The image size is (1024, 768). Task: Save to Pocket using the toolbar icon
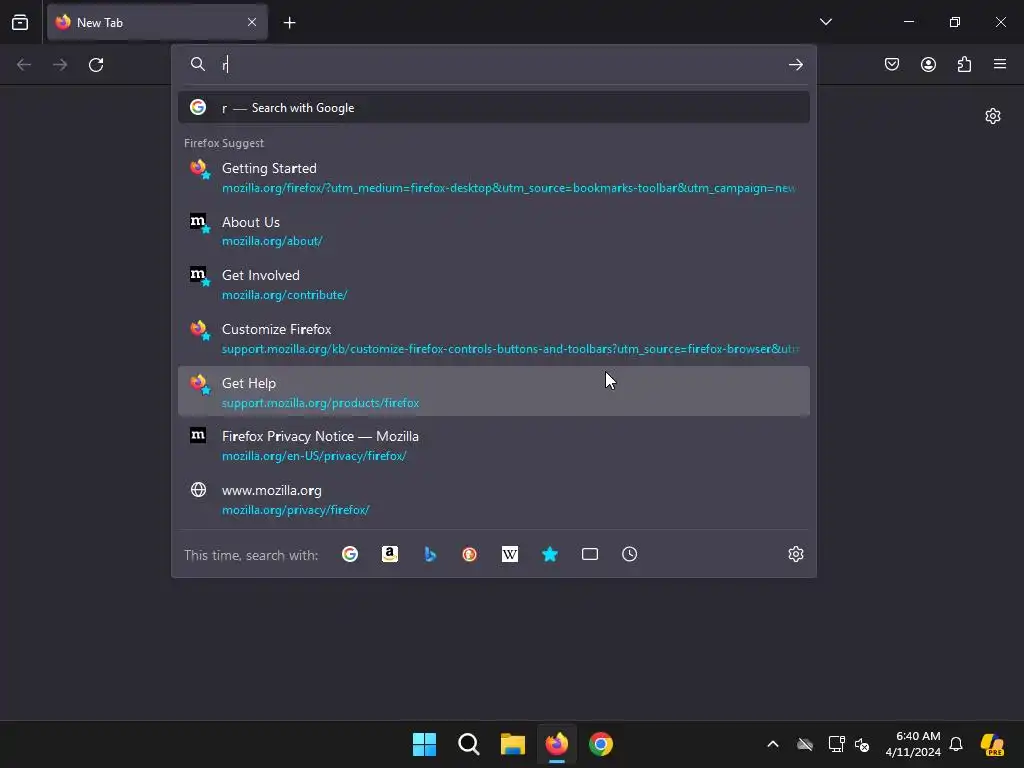[891, 64]
